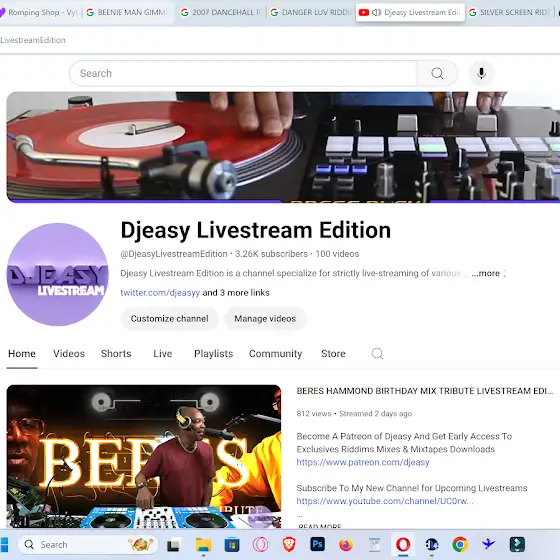Switch to the Romping Shop browser tab
Screen dimensions: 560x560
click(39, 12)
